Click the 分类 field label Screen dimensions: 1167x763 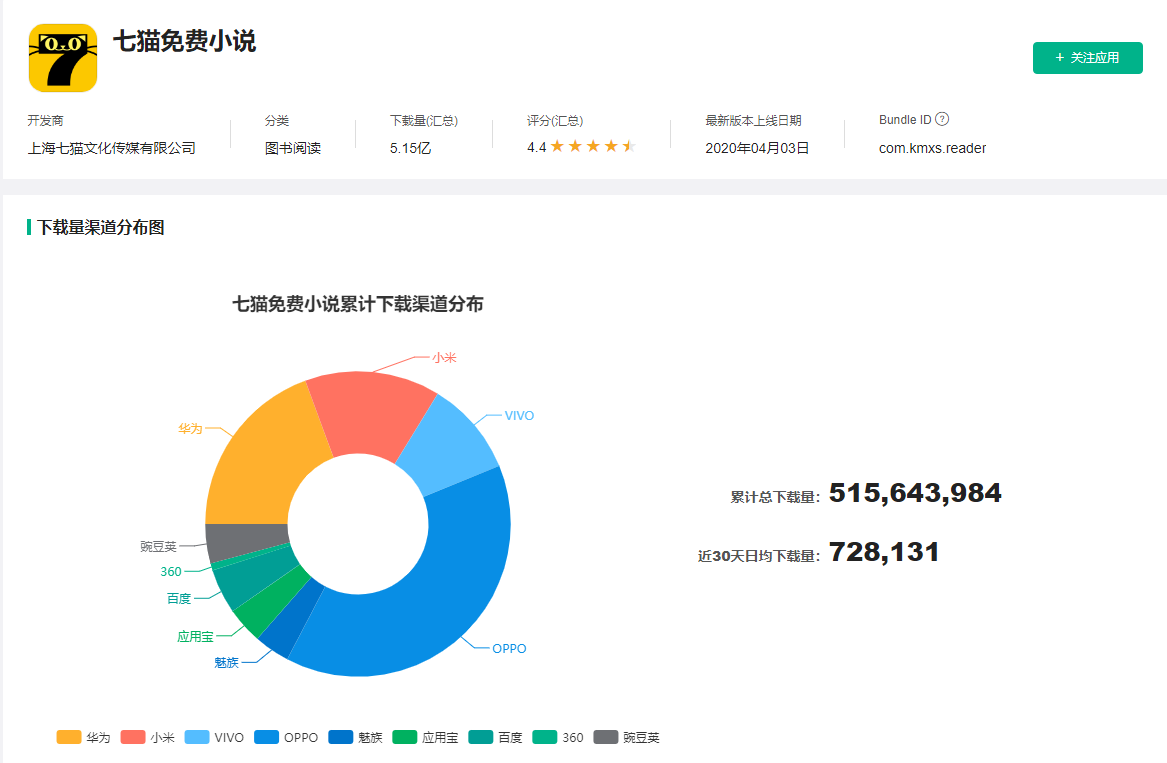[277, 121]
